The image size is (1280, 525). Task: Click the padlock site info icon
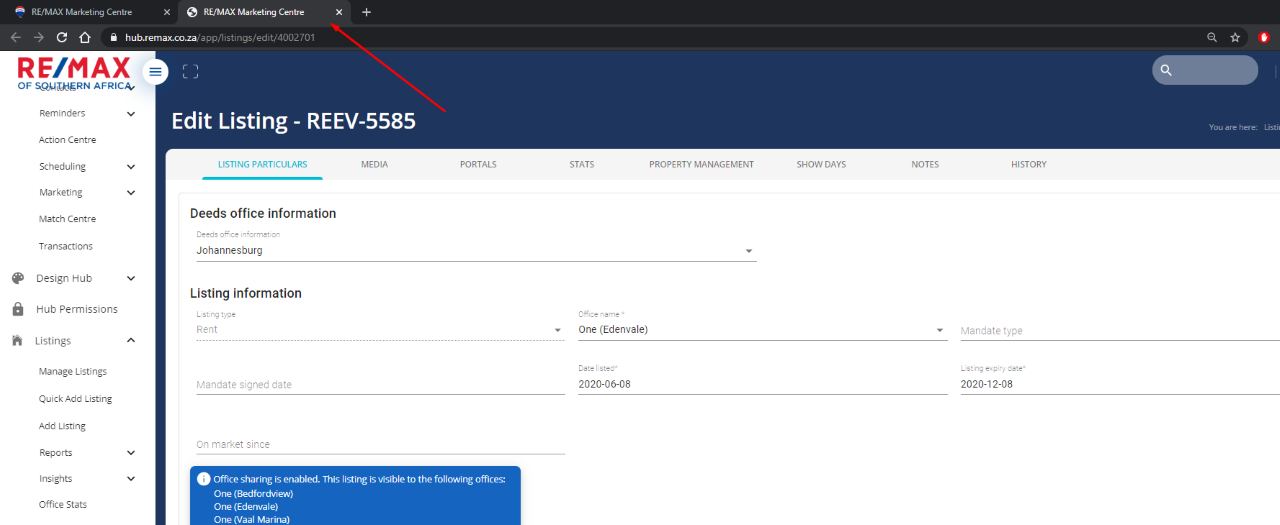pyautogui.click(x=113, y=37)
